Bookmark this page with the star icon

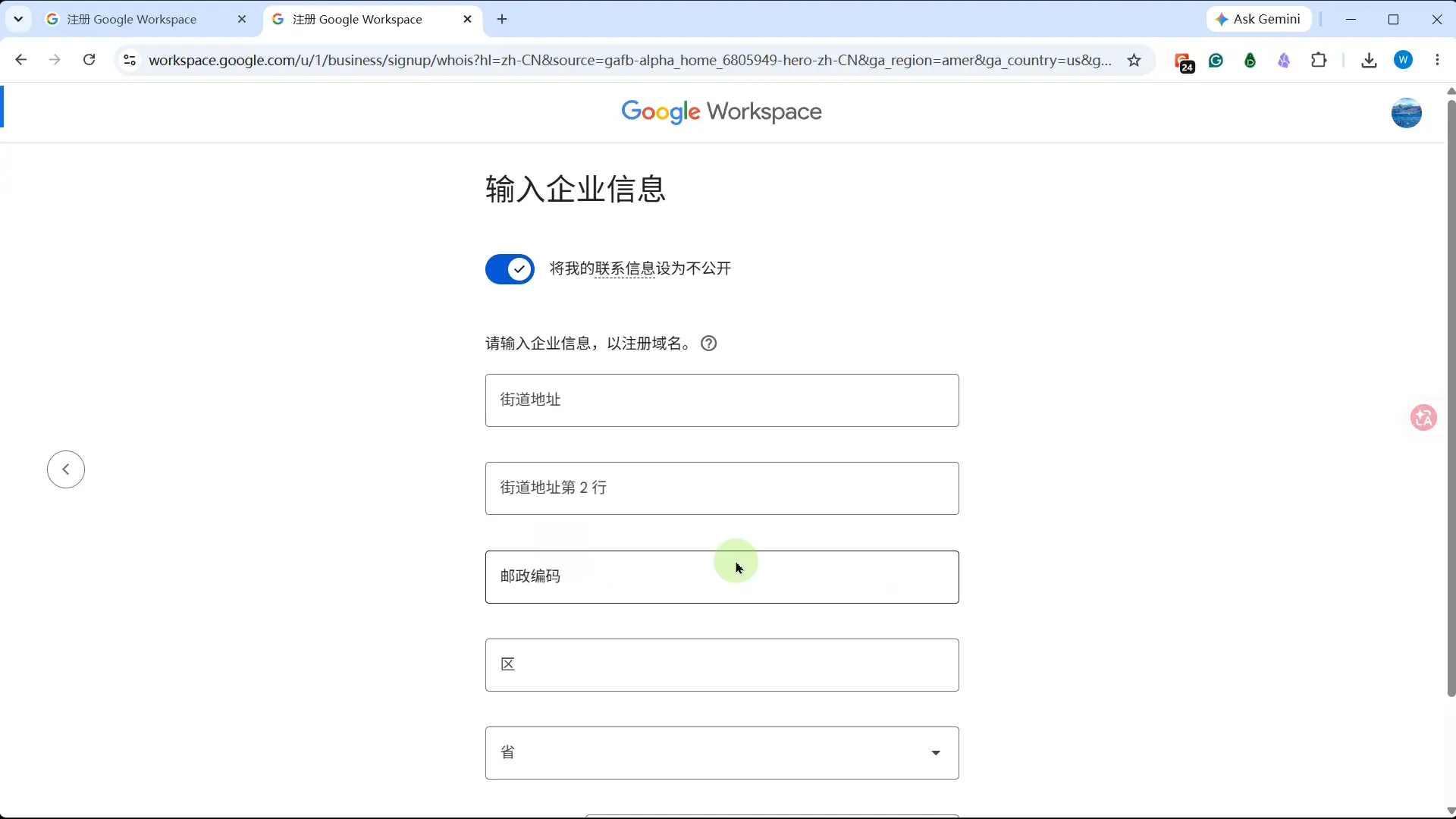(x=1134, y=60)
